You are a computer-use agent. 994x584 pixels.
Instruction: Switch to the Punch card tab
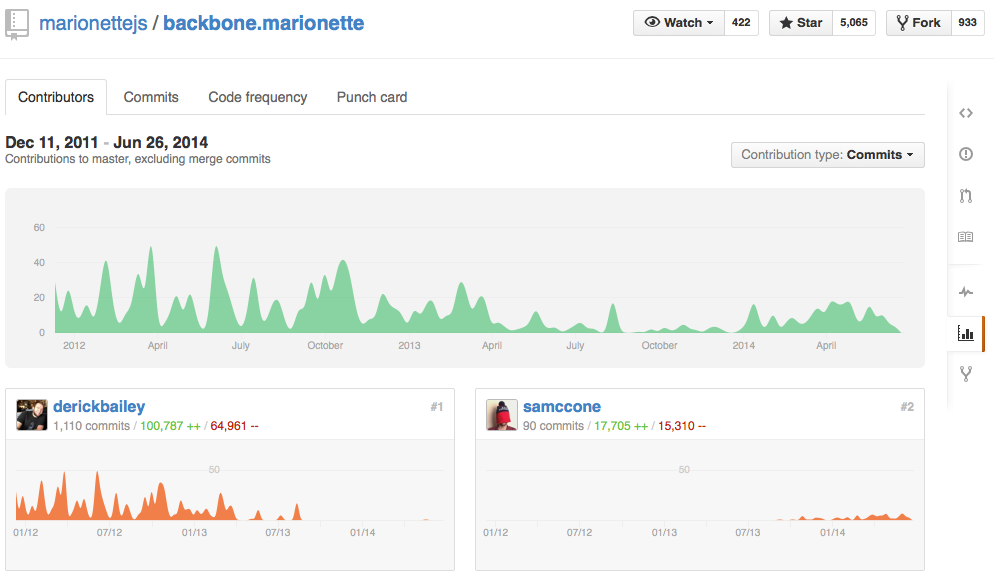point(371,97)
